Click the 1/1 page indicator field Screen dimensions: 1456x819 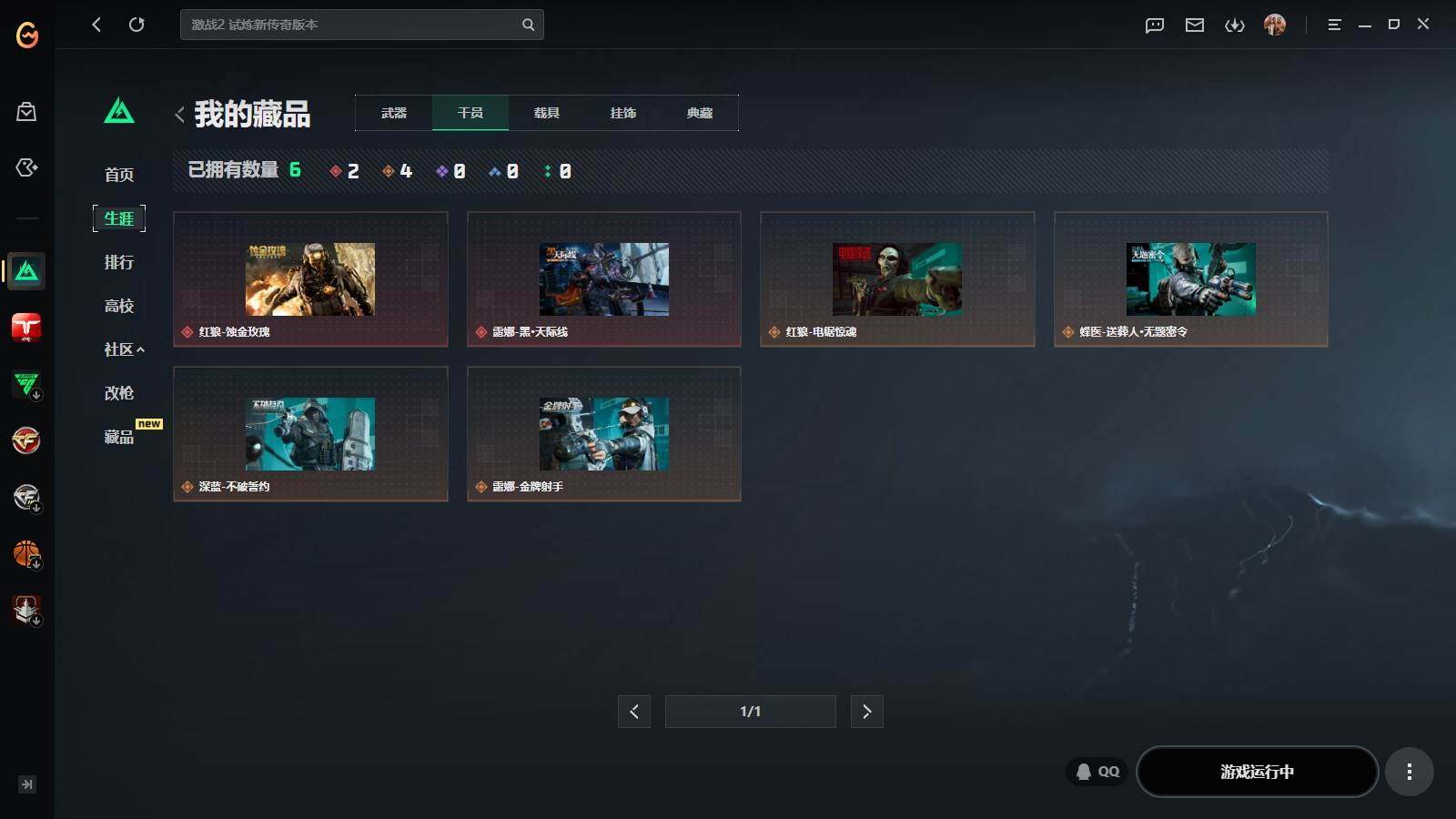coord(751,712)
